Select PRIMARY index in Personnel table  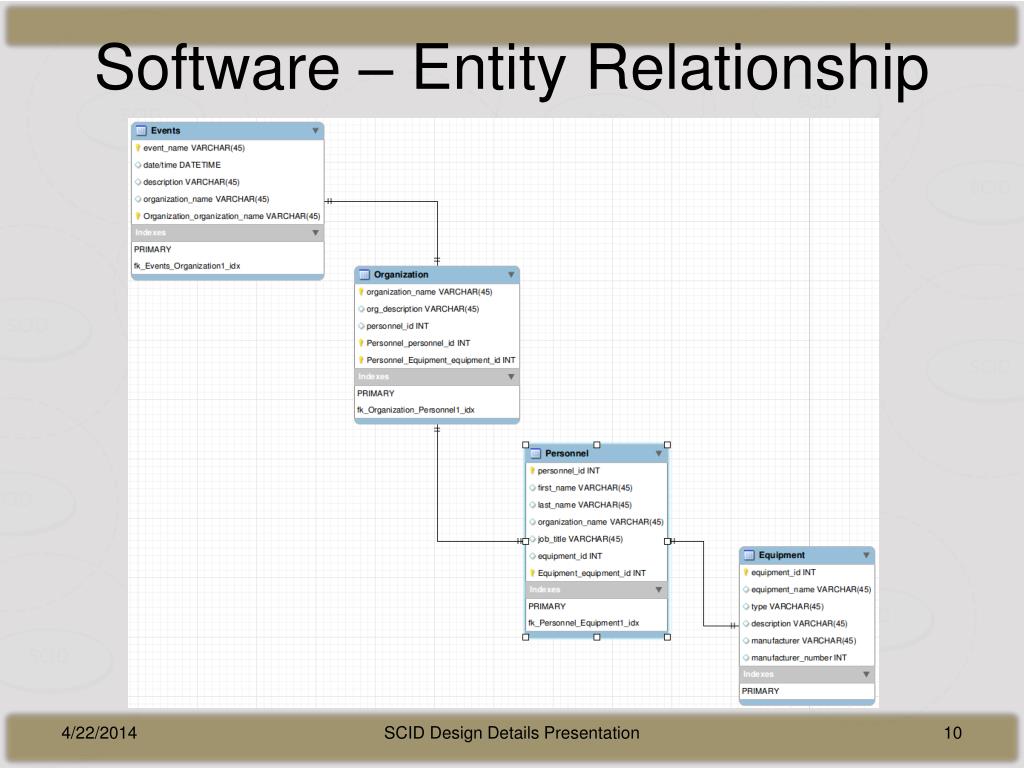tap(547, 606)
